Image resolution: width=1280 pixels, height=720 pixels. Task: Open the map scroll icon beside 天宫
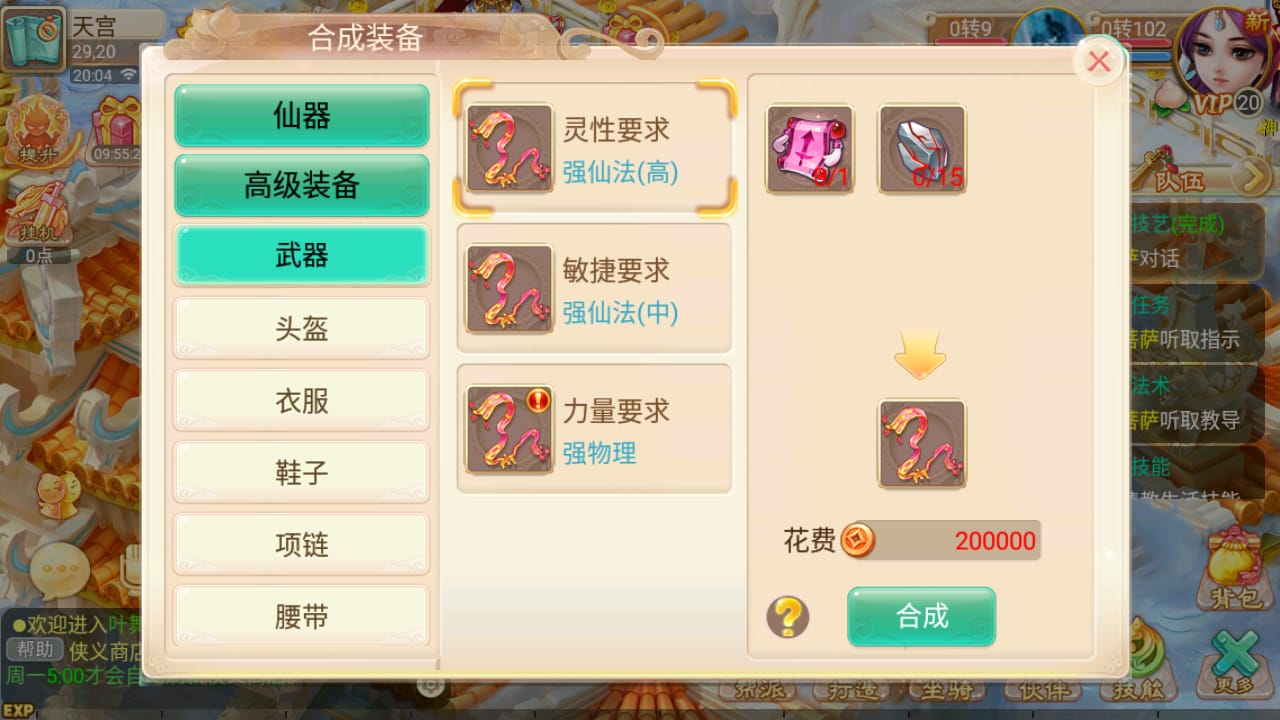pyautogui.click(x=33, y=38)
